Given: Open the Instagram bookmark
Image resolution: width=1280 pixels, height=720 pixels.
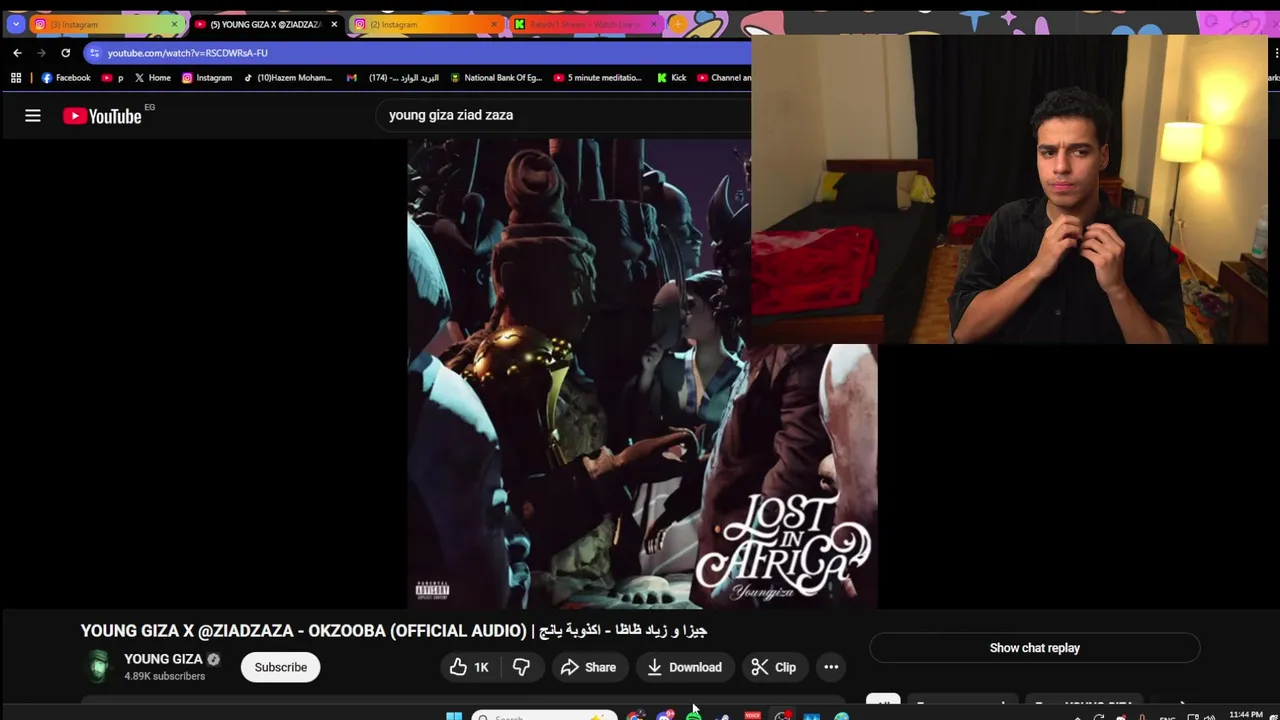Looking at the screenshot, I should [x=207, y=78].
